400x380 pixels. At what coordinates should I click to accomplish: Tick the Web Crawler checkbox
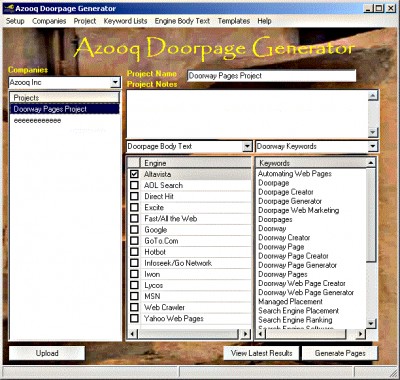coord(134,307)
